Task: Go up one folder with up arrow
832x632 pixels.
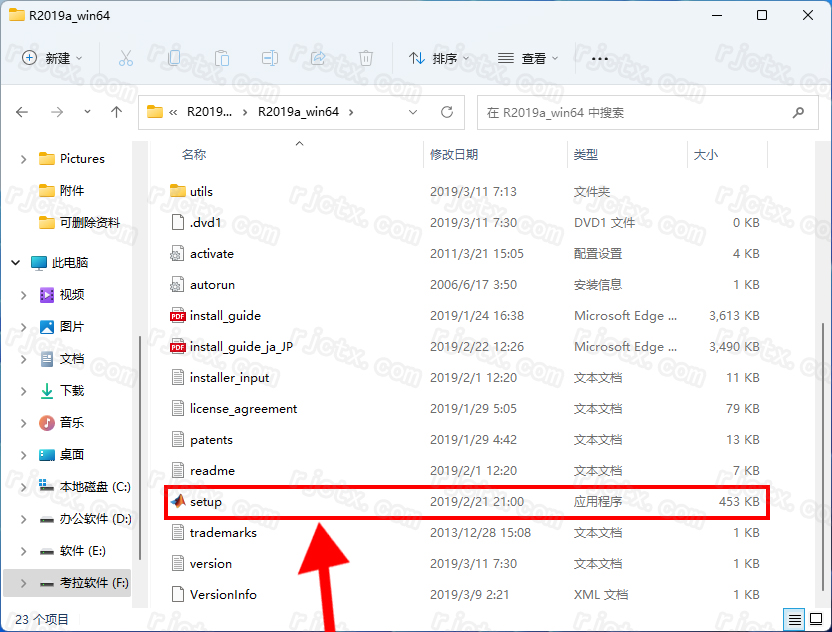Action: (x=117, y=112)
